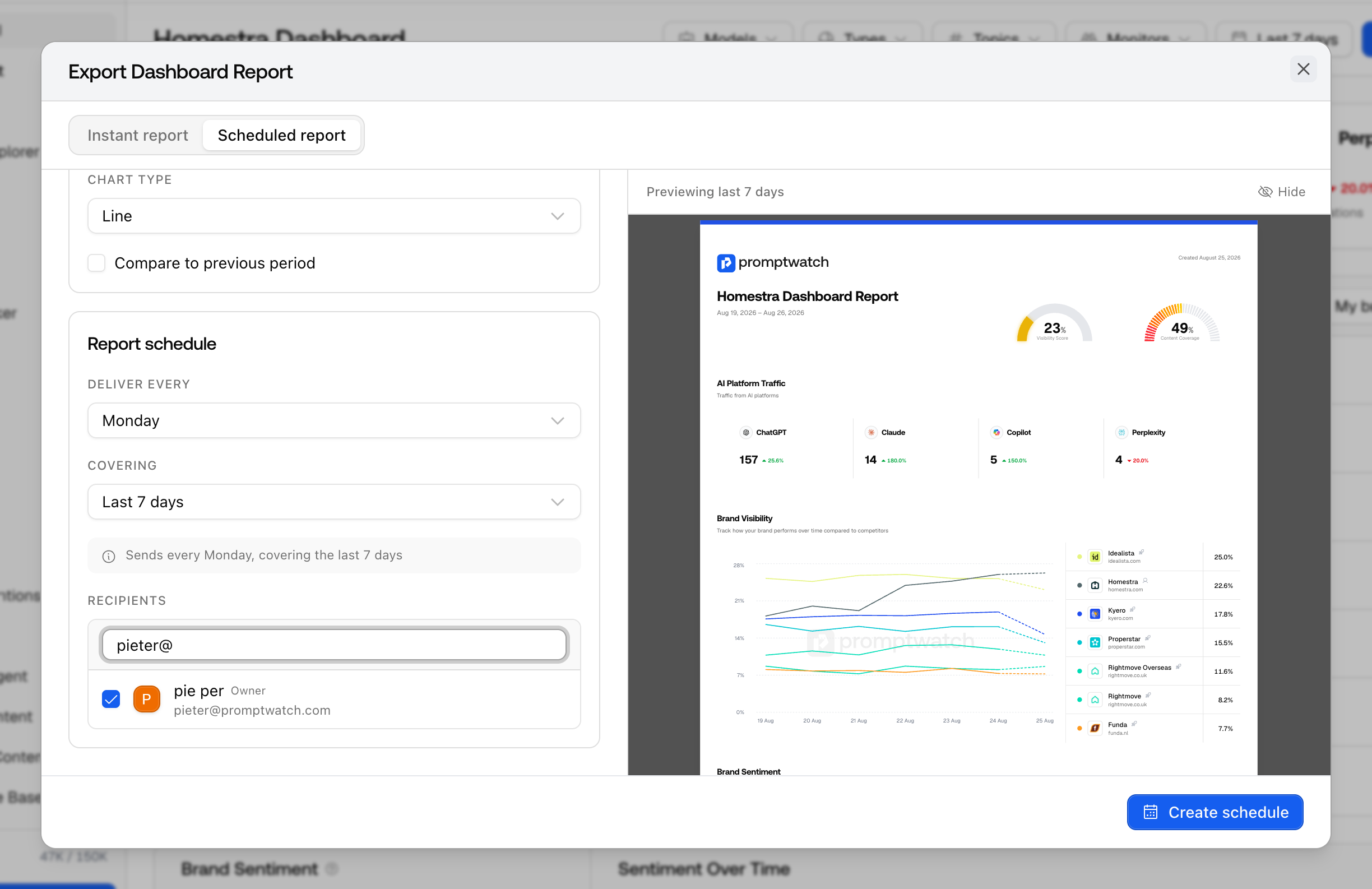1372x889 pixels.
Task: Click the pieter@promptwatch.com email text
Action: [x=252, y=710]
